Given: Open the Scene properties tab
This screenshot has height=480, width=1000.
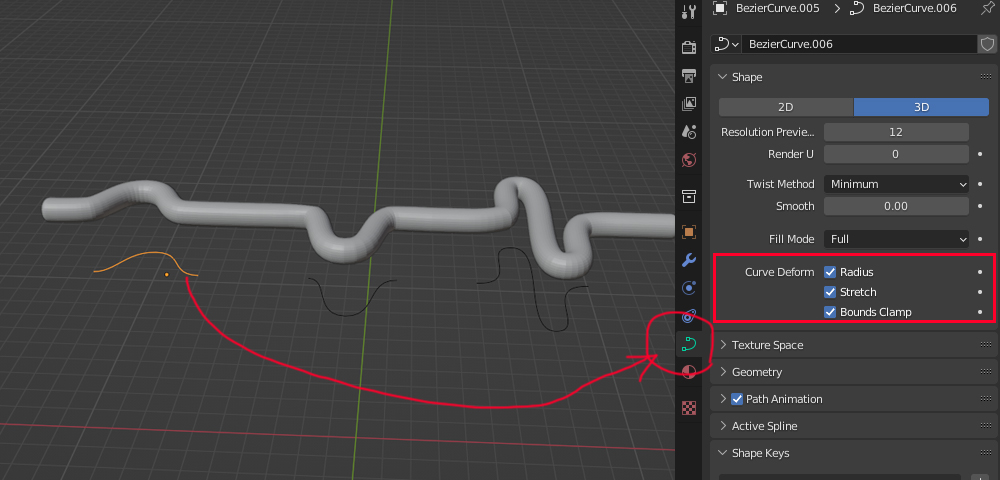Looking at the screenshot, I should (x=689, y=131).
